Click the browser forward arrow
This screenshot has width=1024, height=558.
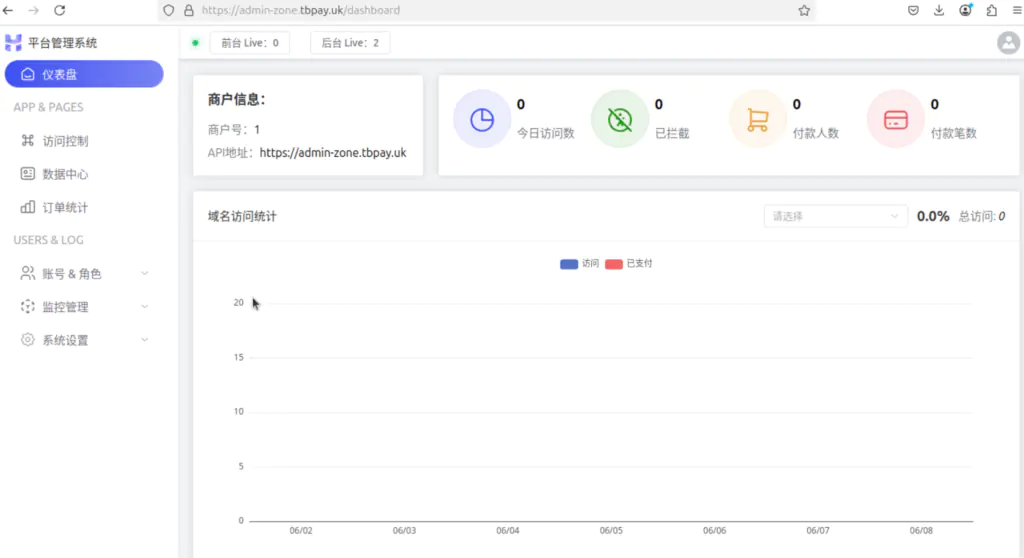33,10
